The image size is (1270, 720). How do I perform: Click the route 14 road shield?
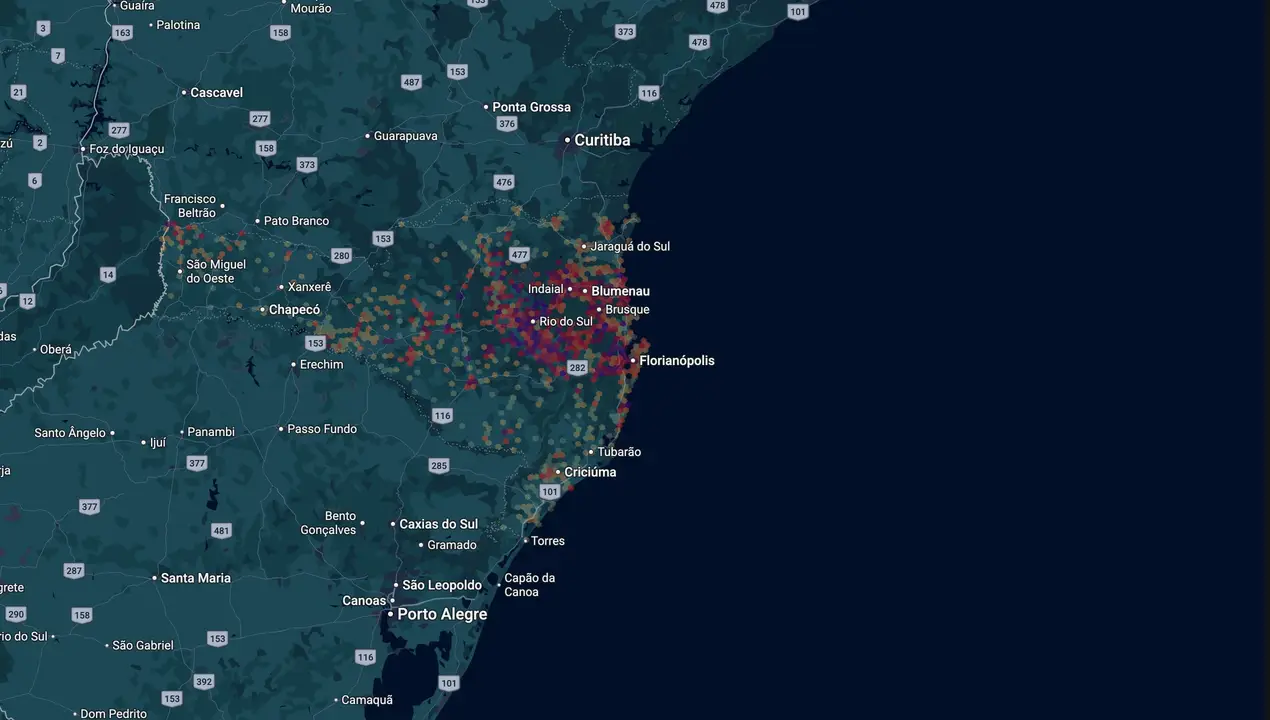108,274
